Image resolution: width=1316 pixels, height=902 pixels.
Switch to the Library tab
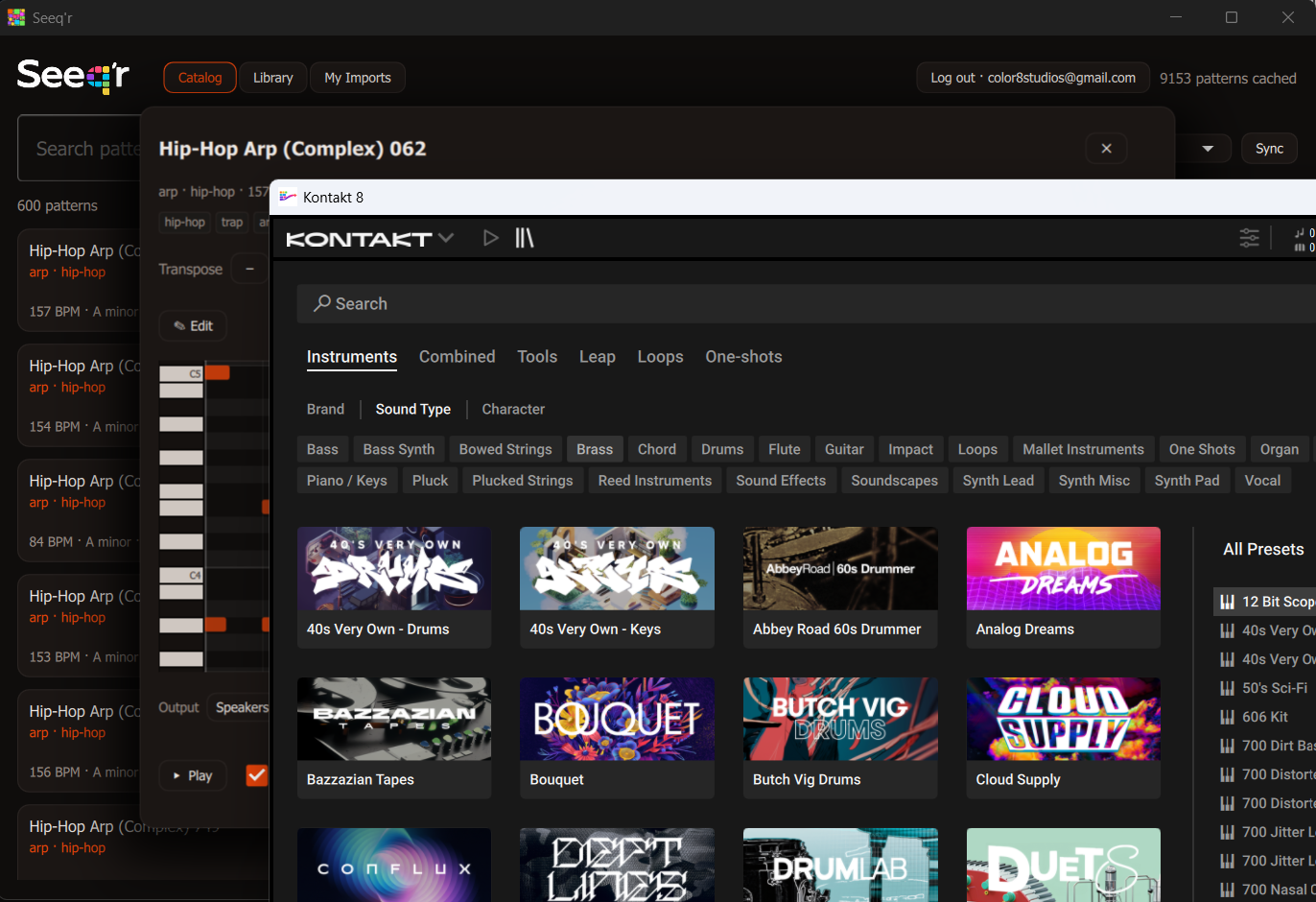pyautogui.click(x=273, y=78)
